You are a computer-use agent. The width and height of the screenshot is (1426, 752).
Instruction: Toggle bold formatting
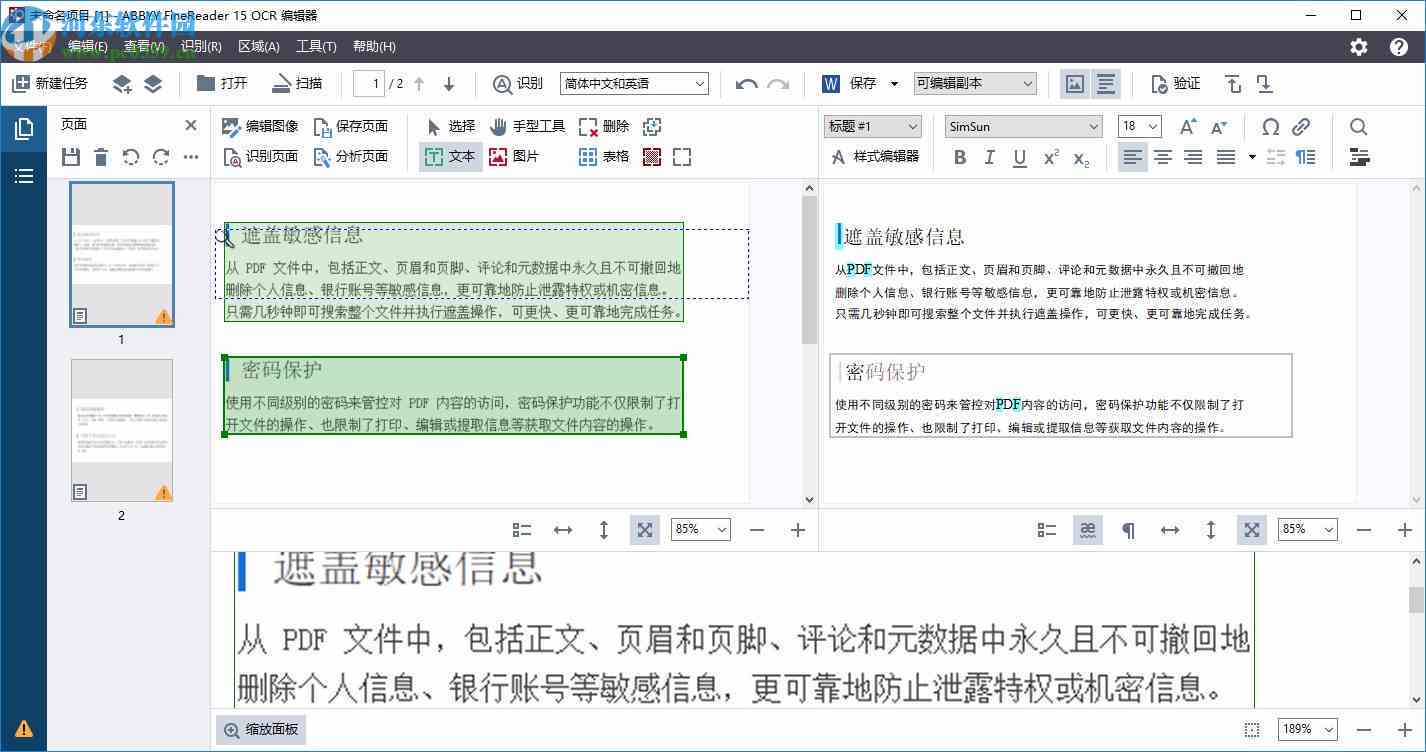pos(960,157)
